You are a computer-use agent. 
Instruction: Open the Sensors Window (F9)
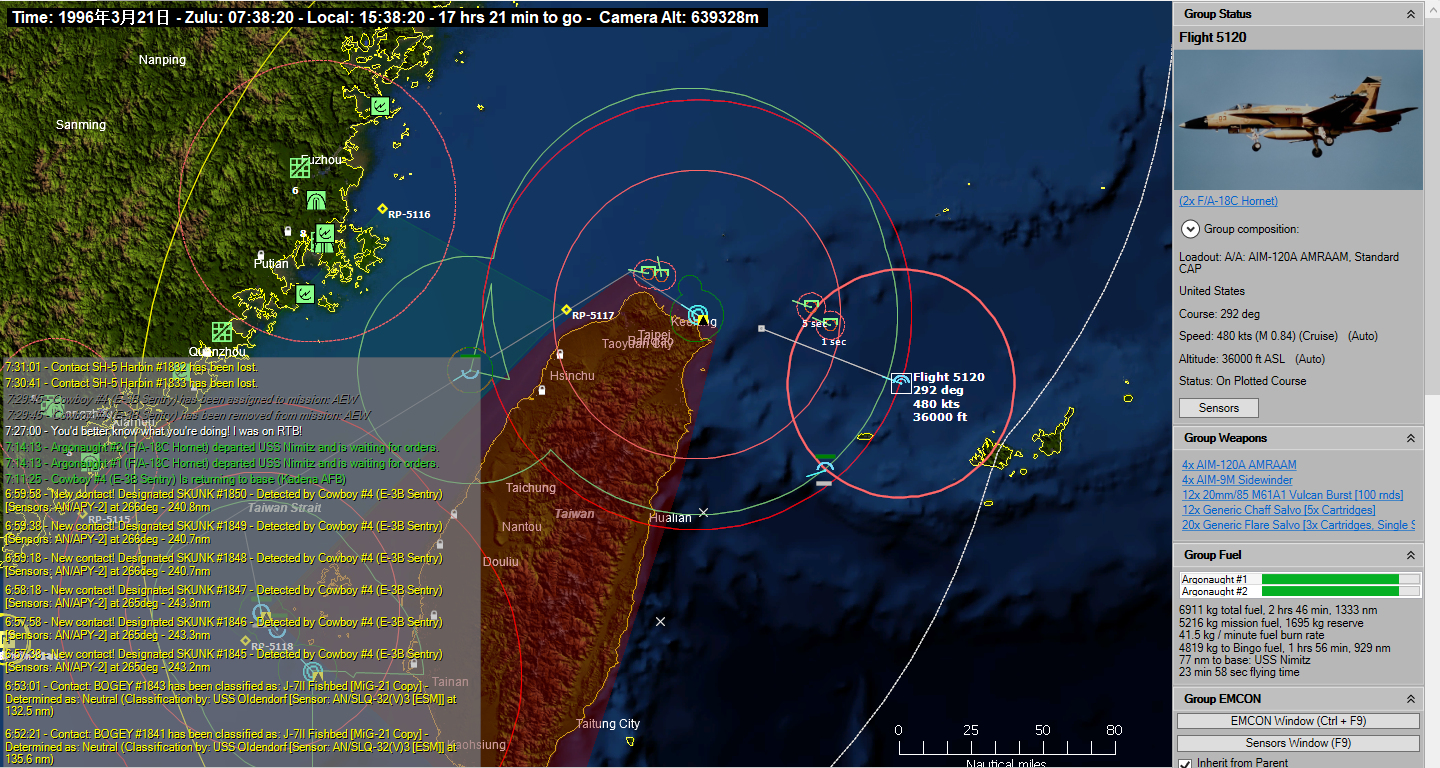[x=1298, y=743]
